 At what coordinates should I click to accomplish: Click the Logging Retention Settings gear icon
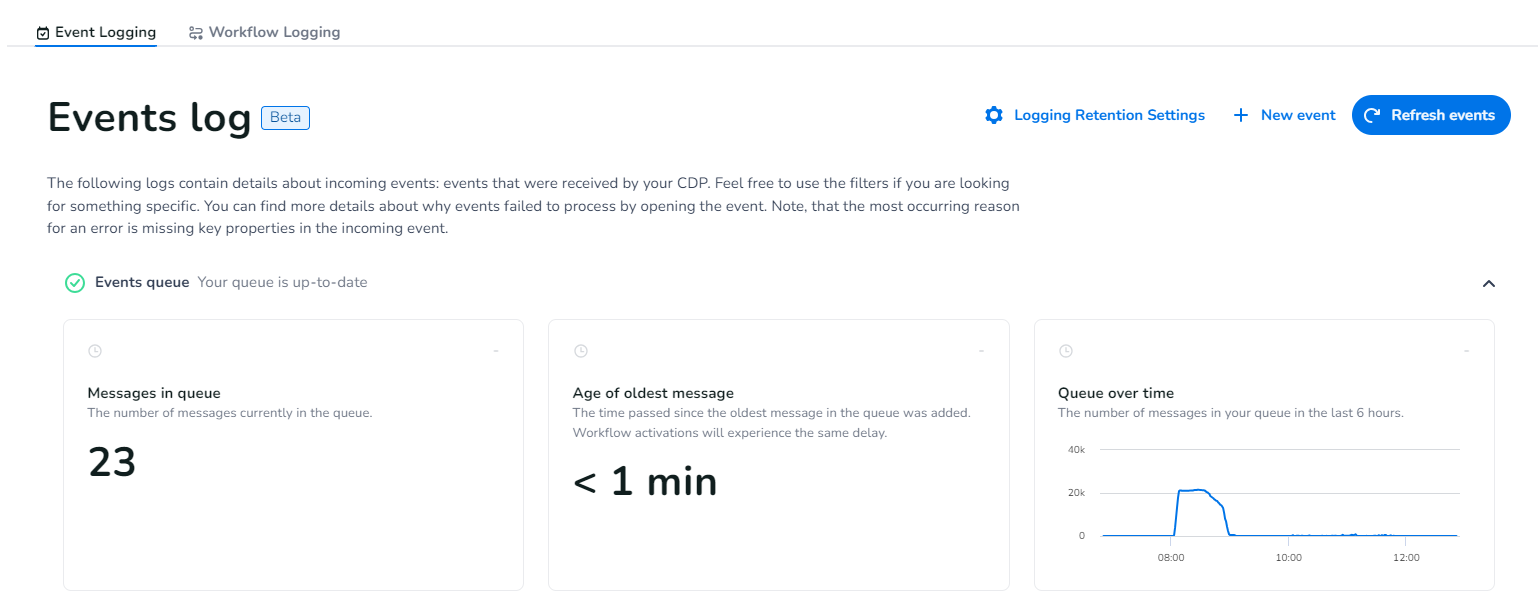(993, 115)
